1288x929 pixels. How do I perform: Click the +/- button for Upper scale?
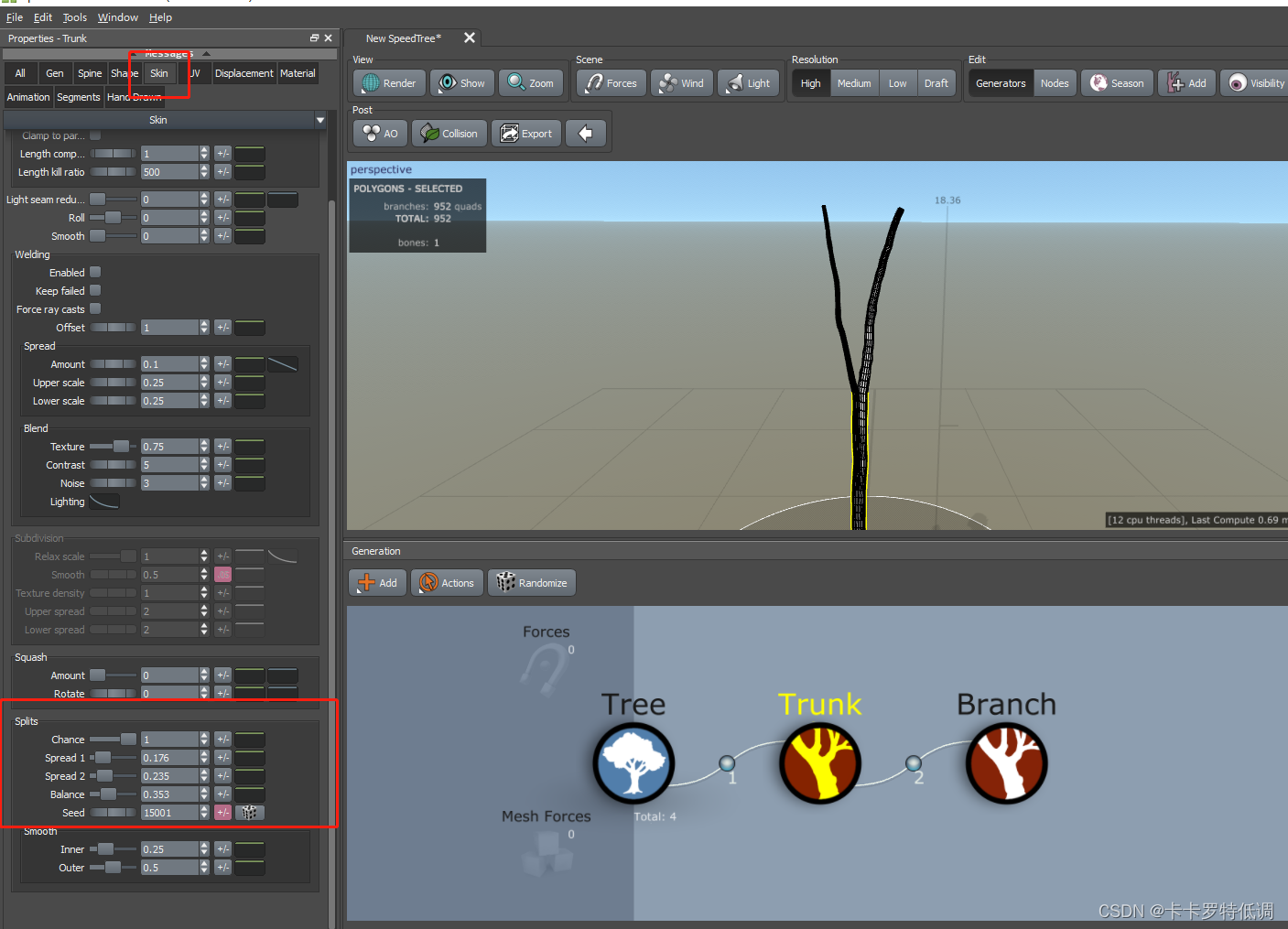pos(222,383)
